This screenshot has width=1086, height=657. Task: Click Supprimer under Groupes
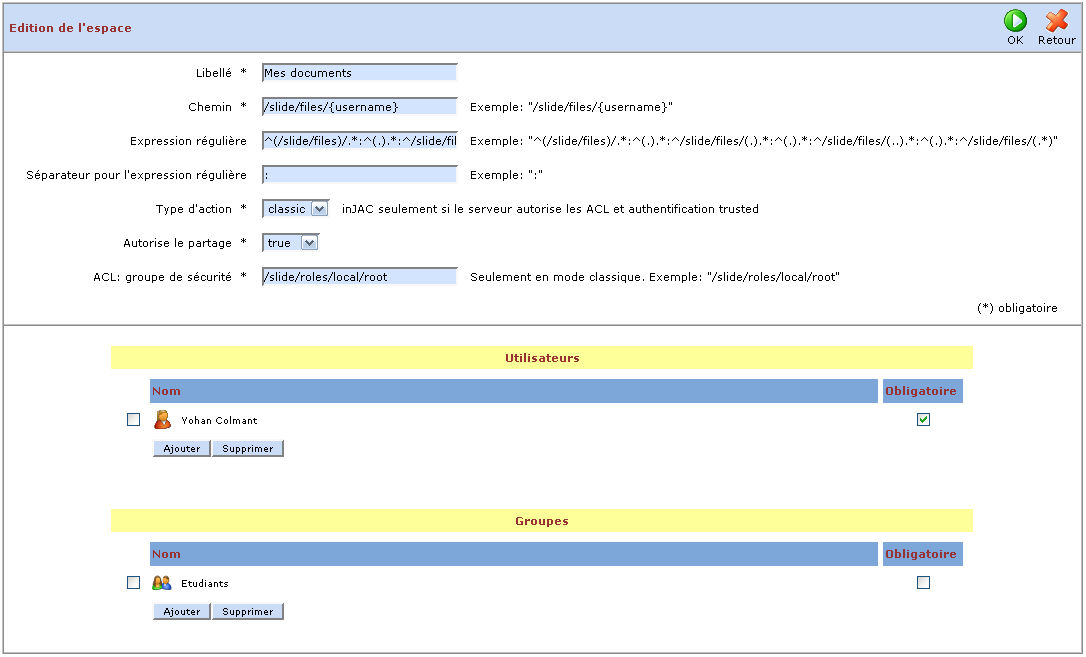(248, 612)
